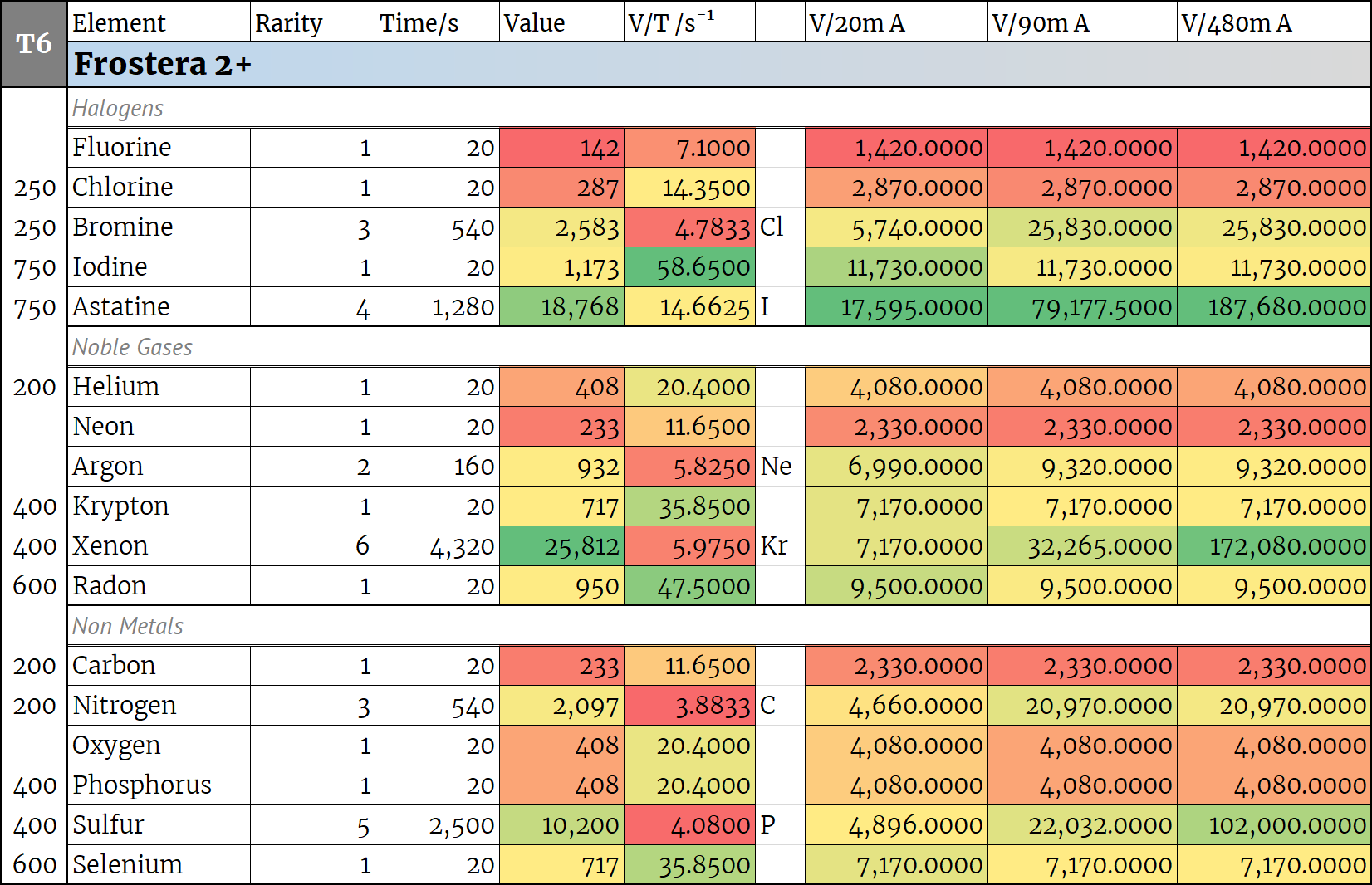
Task: Select the 600 level number beside Radon
Action: (x=35, y=586)
